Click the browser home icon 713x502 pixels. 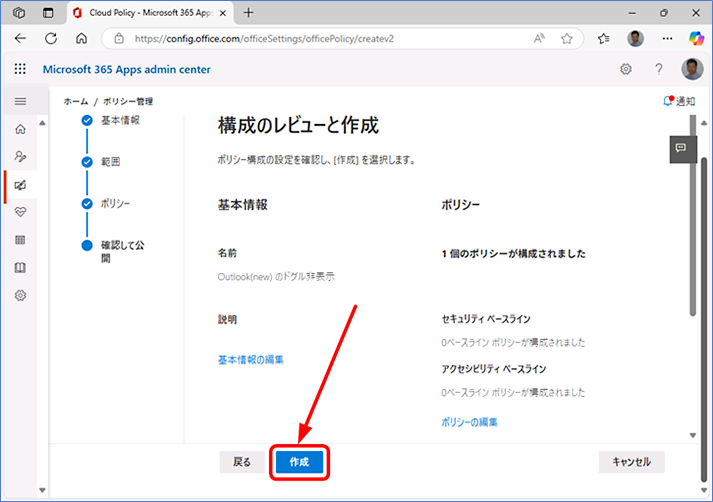coord(81,39)
